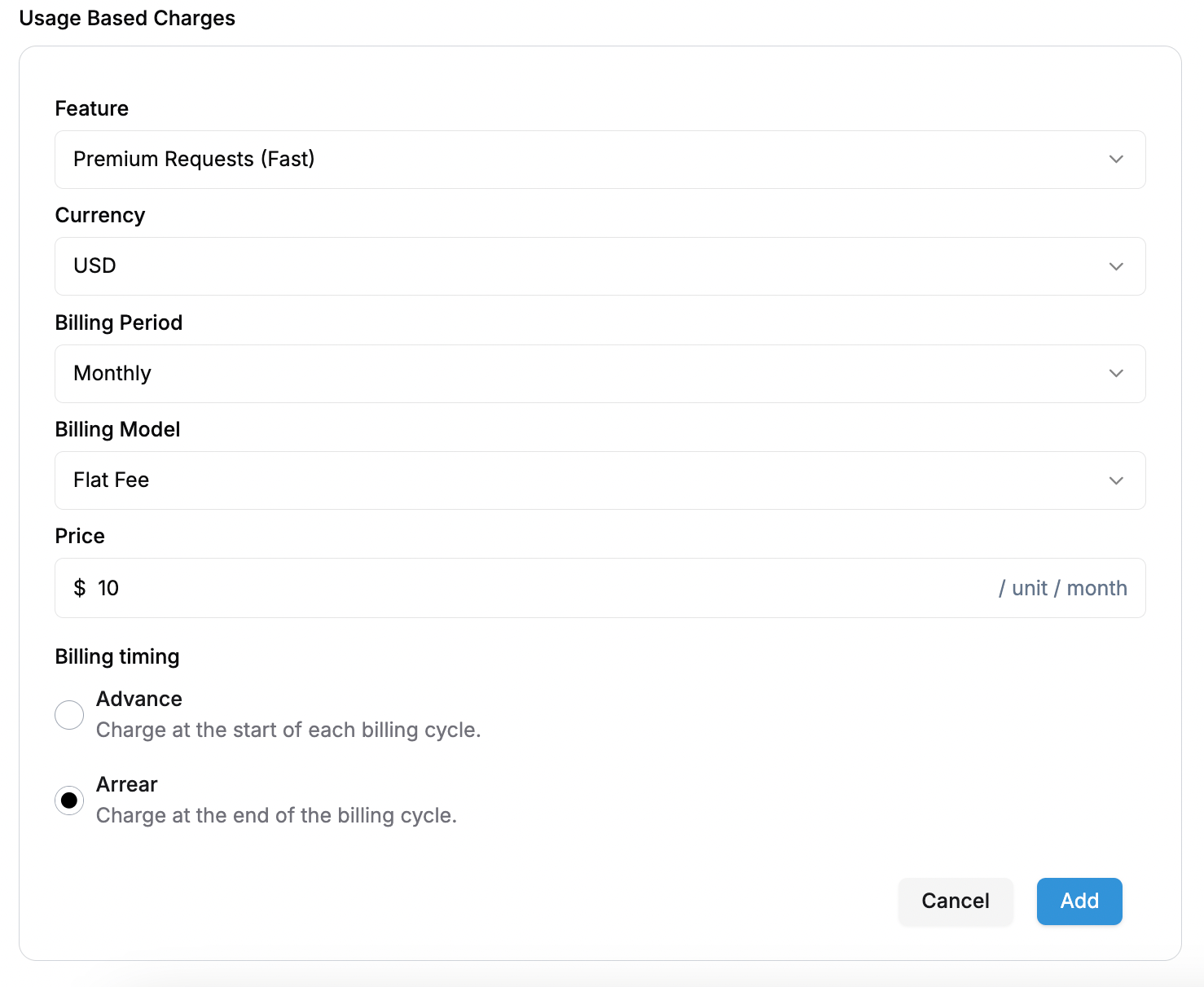Select the Advance billing timing radio button
This screenshot has width=1204, height=987.
pyautogui.click(x=69, y=715)
